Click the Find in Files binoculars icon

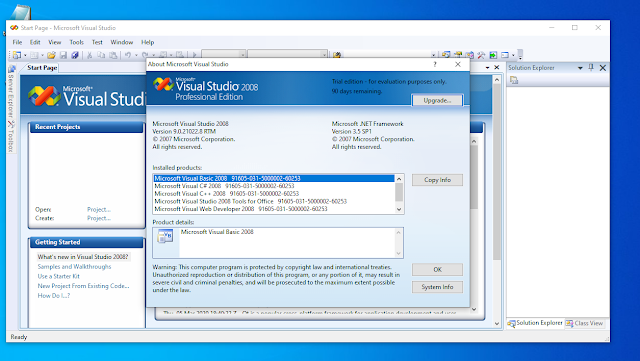pos(337,55)
